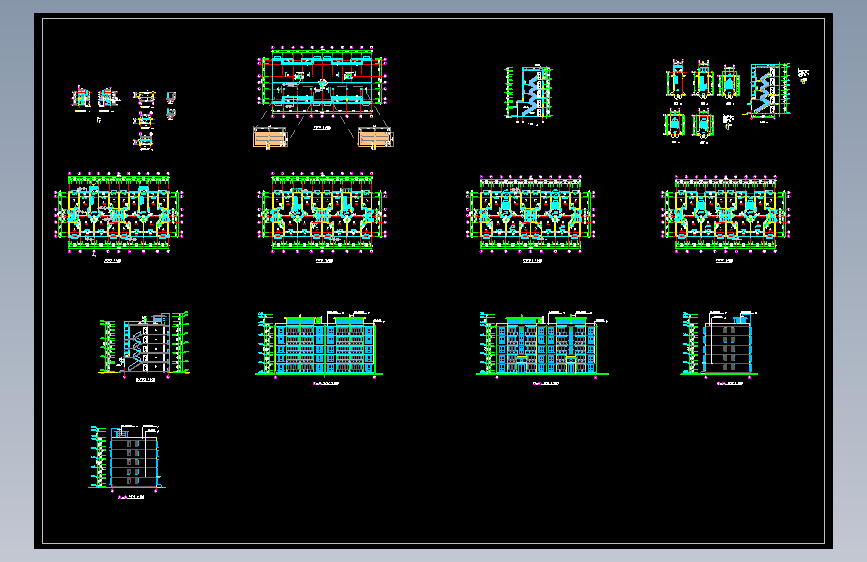Select the cyan front elevation without entrance doors
Image resolution: width=867 pixels, height=562 pixels.
coord(320,344)
